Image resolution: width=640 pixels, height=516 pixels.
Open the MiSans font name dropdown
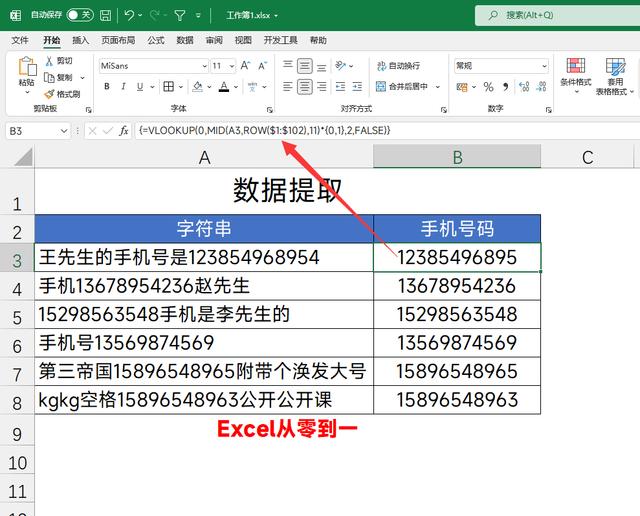pyautogui.click(x=204, y=66)
